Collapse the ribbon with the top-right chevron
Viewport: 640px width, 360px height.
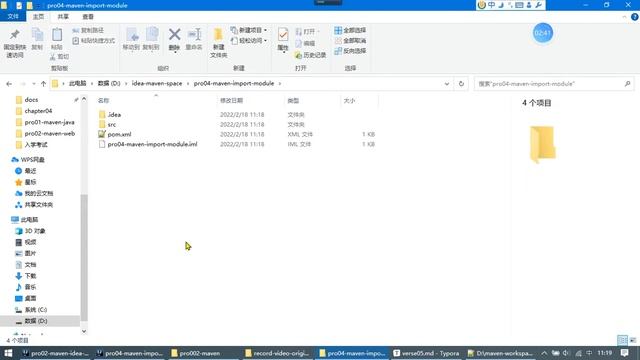(x=624, y=17)
